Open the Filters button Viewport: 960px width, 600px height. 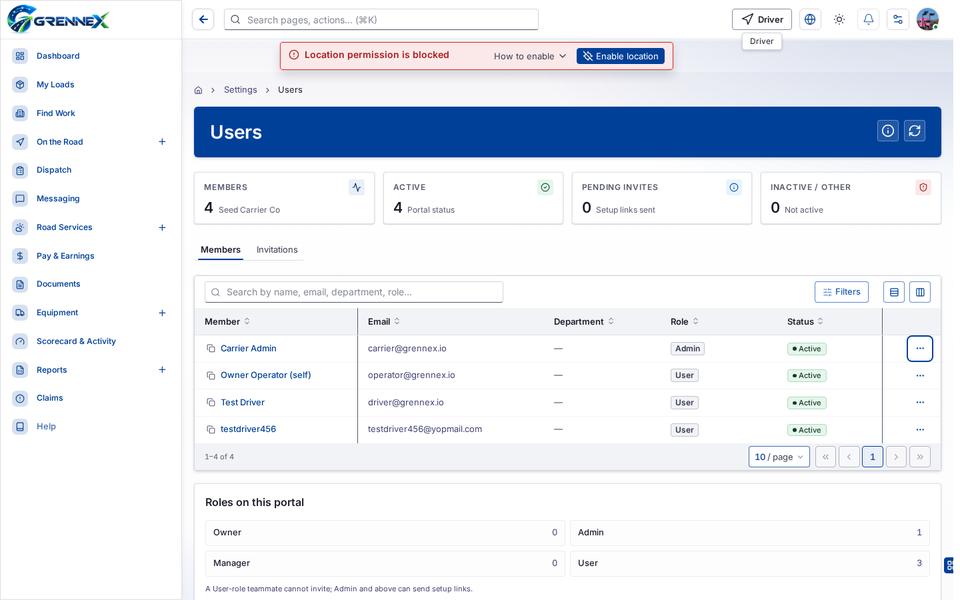pos(841,292)
